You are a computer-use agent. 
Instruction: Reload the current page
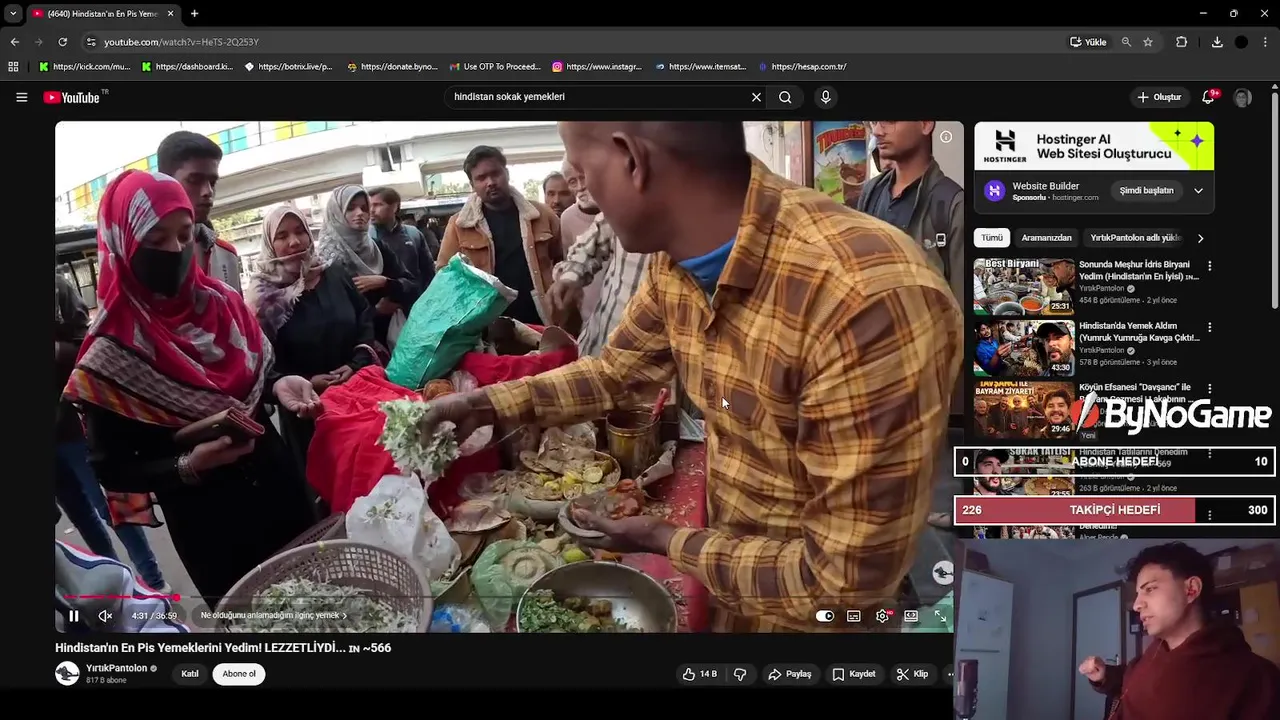[62, 42]
